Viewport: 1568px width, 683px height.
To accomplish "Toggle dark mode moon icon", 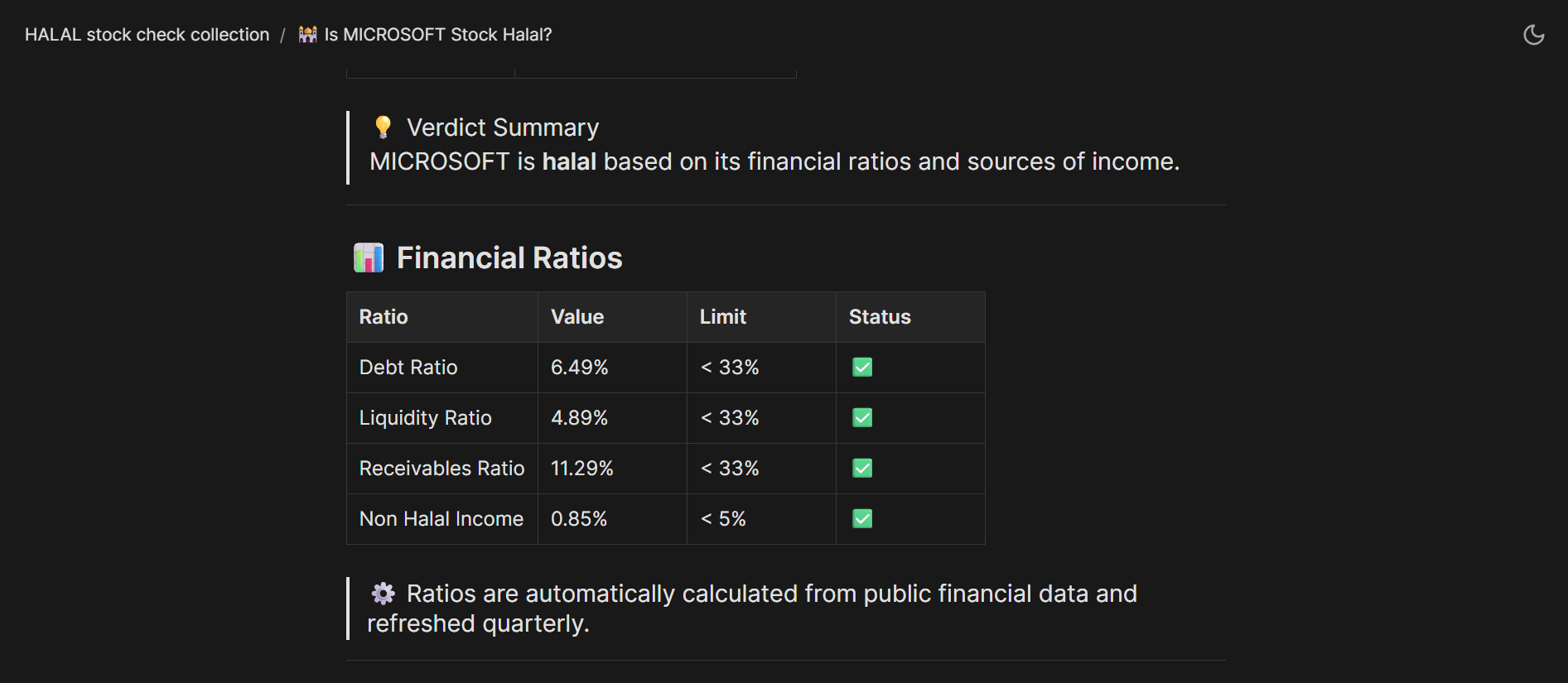I will coord(1533,35).
